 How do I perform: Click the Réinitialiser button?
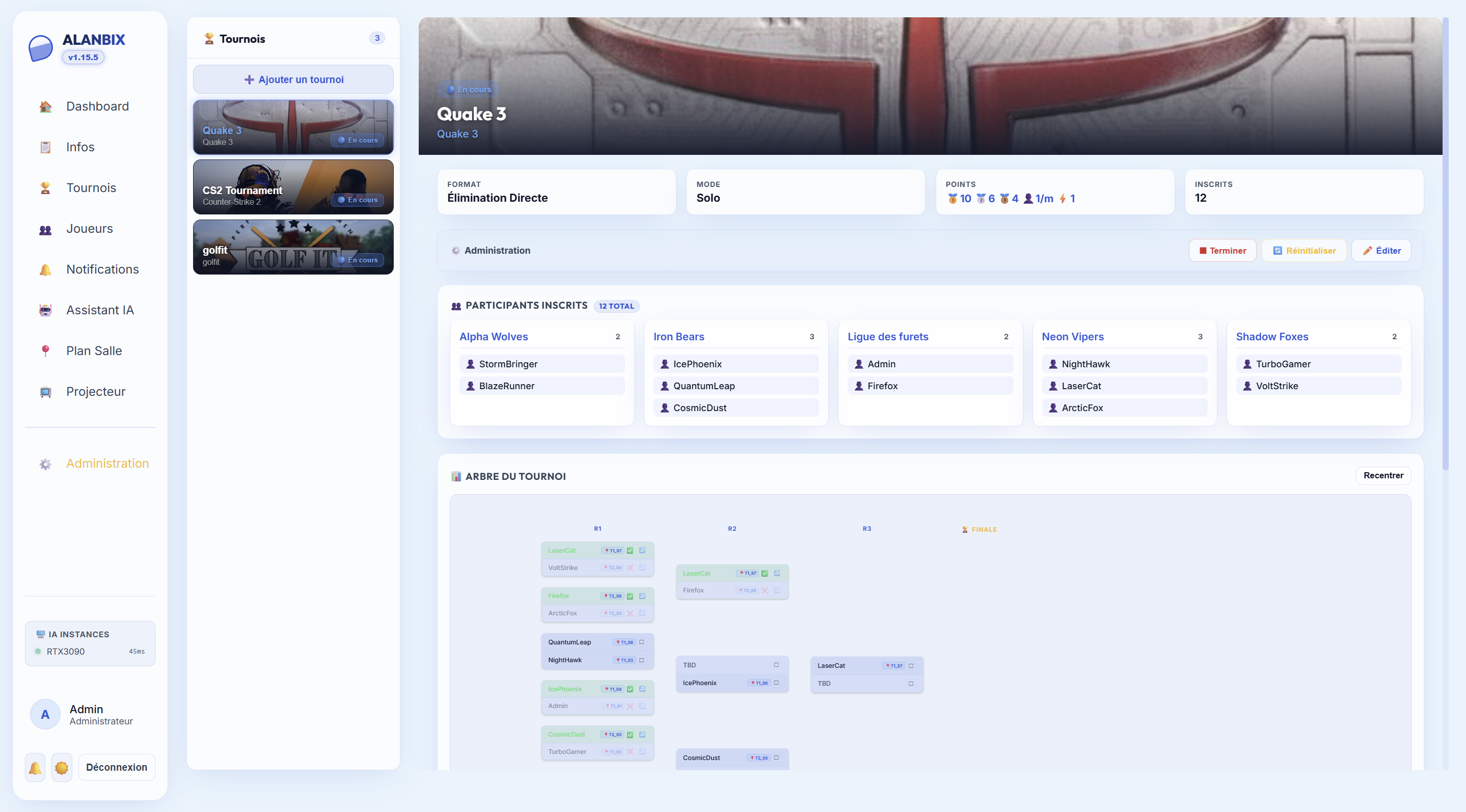tap(1304, 250)
